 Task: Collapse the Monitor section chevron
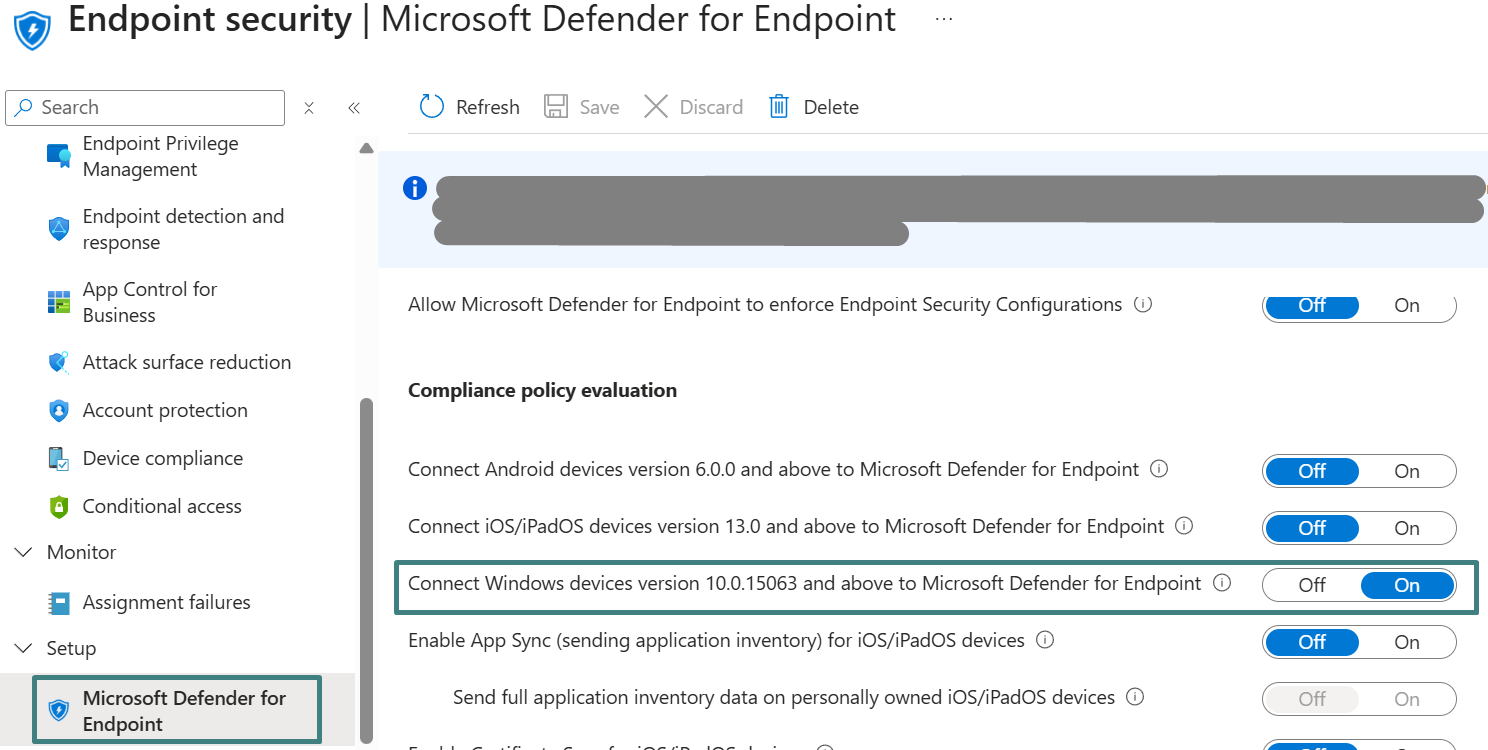23,553
